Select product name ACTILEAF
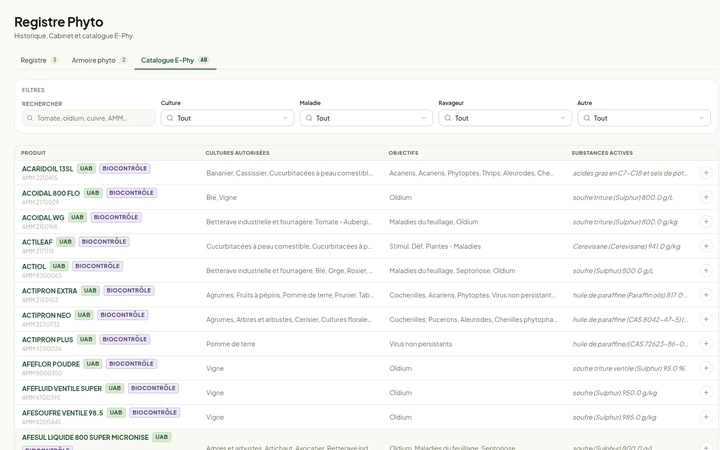 (37, 242)
